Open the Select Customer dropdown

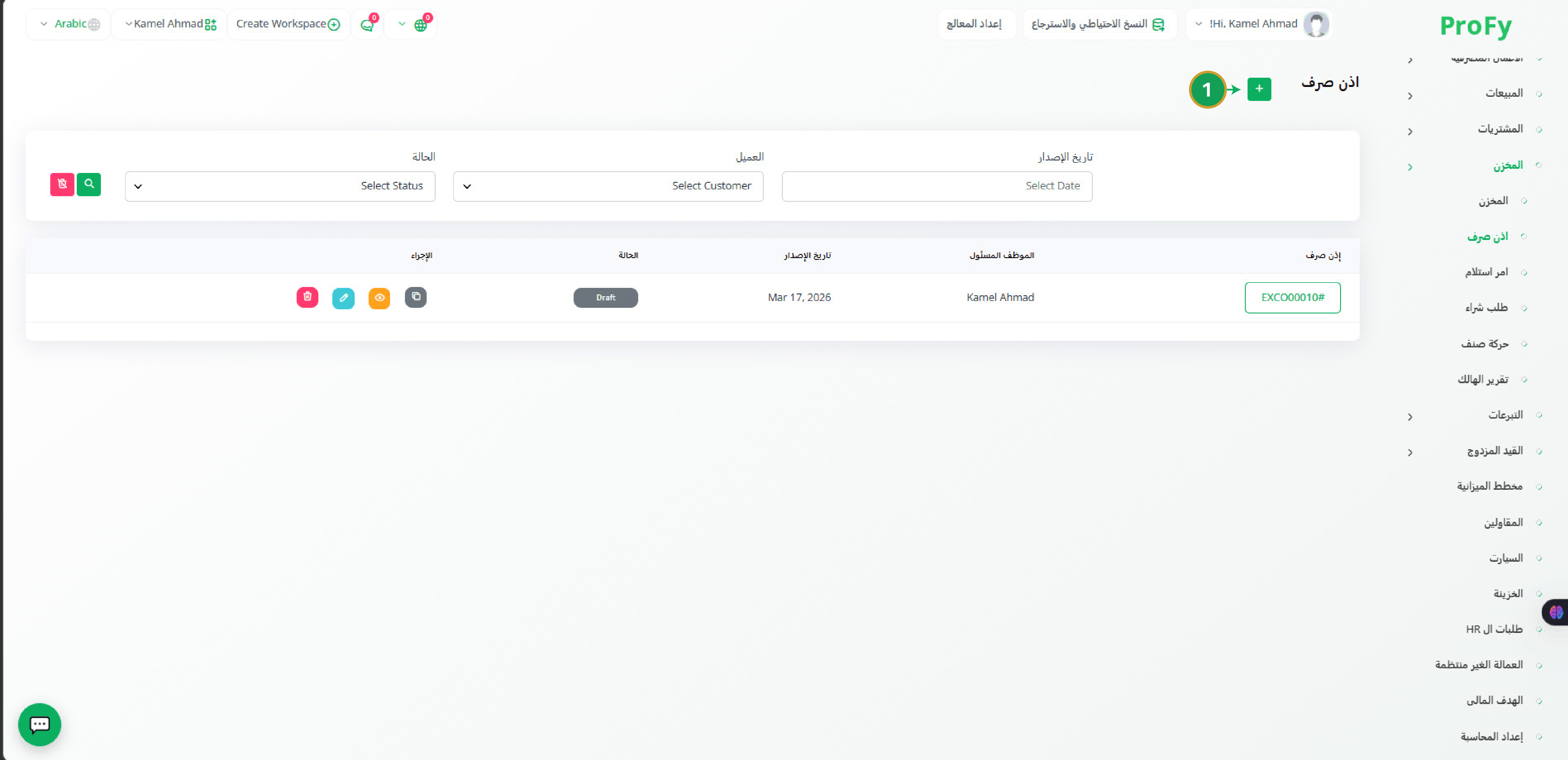pyautogui.click(x=608, y=186)
